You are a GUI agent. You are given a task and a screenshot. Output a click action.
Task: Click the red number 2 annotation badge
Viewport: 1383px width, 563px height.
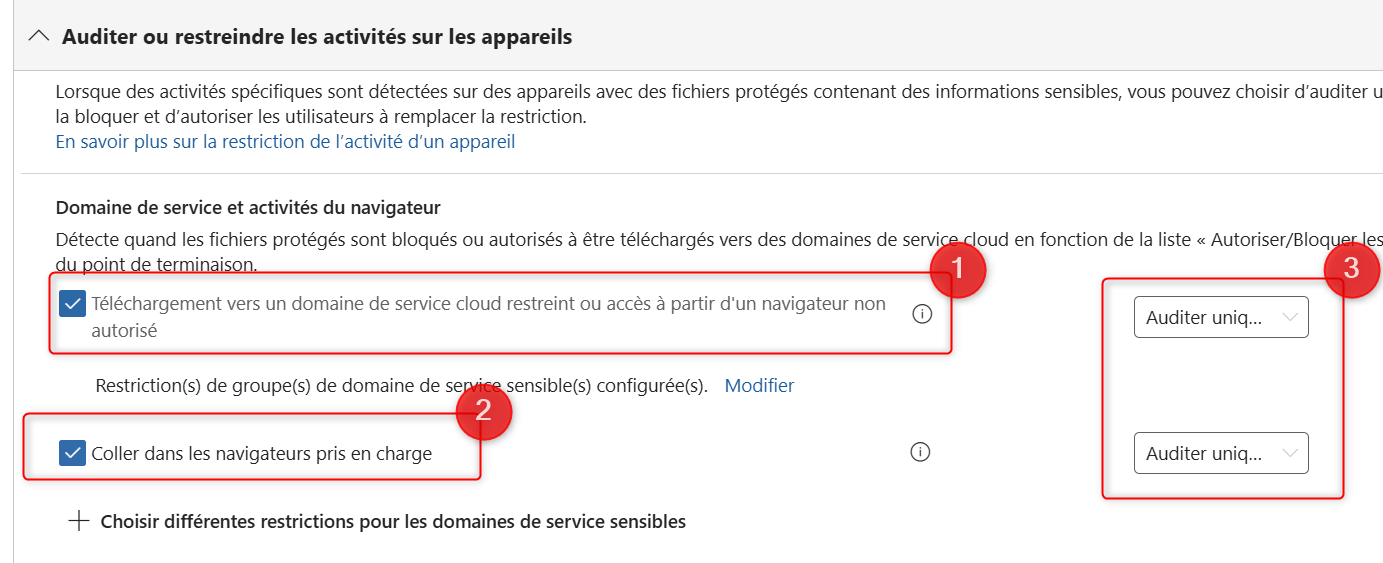pyautogui.click(x=484, y=413)
